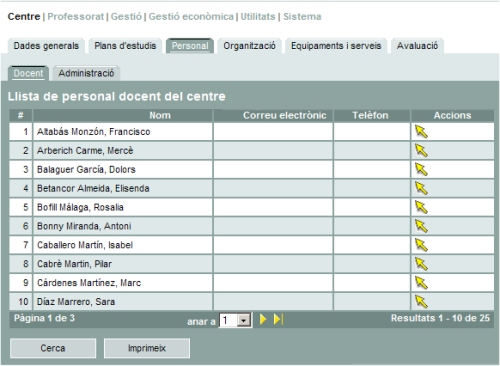This screenshot has height=366, width=500.
Task: Jump to last page arrow
Action: (278, 319)
